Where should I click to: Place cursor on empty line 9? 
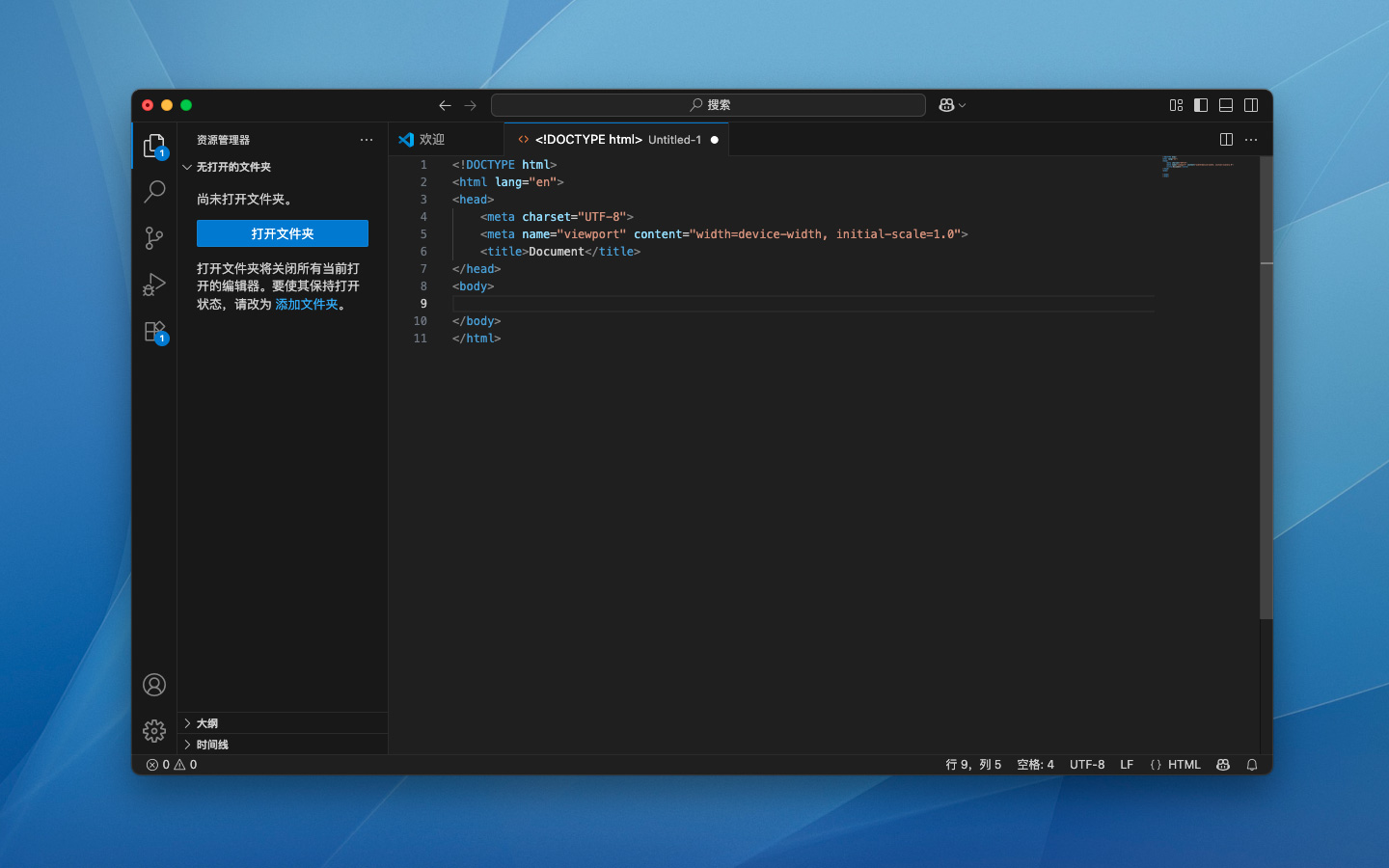pyautogui.click(x=803, y=304)
